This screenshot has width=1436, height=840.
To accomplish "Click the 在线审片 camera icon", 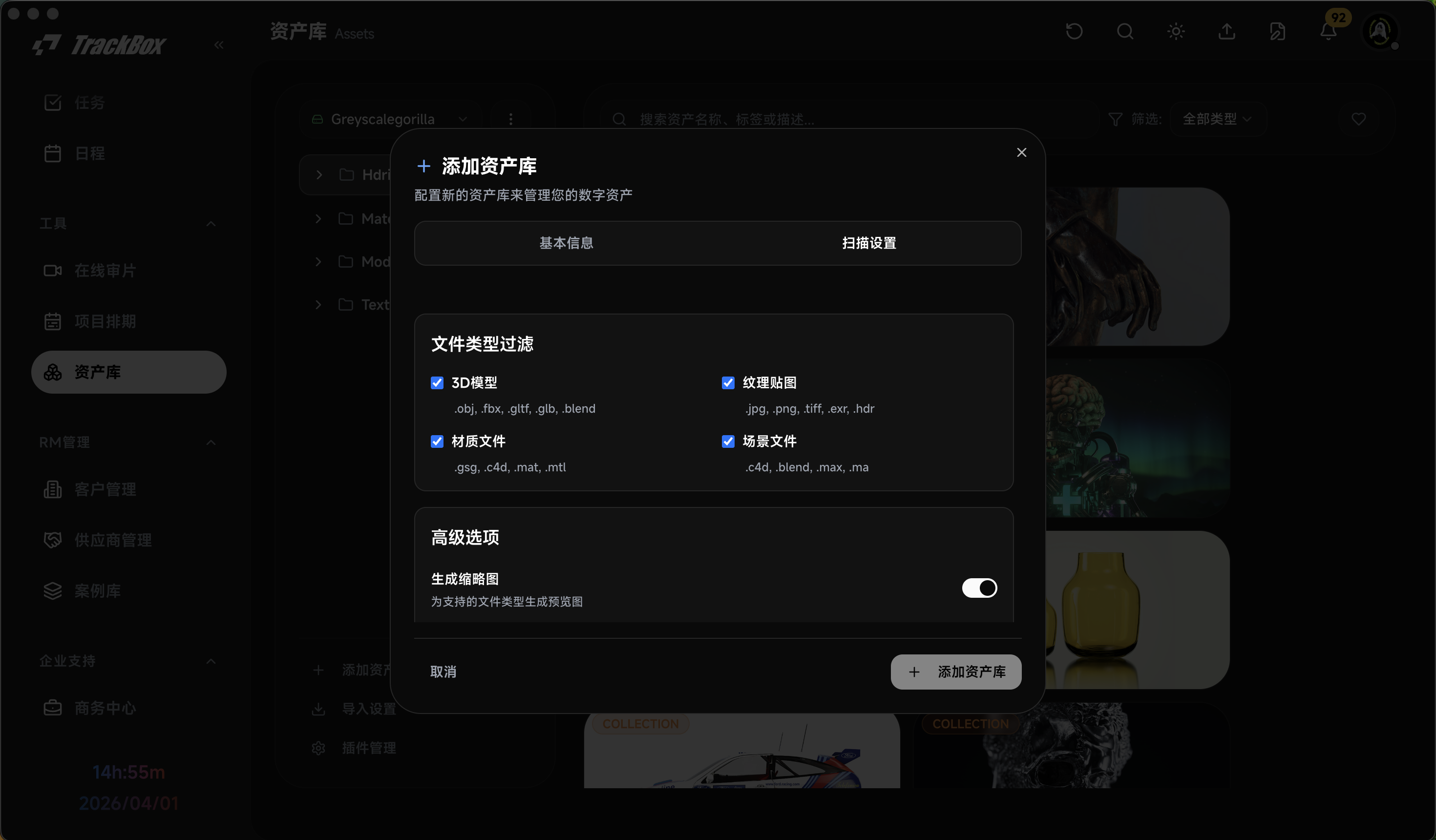I will (52, 271).
